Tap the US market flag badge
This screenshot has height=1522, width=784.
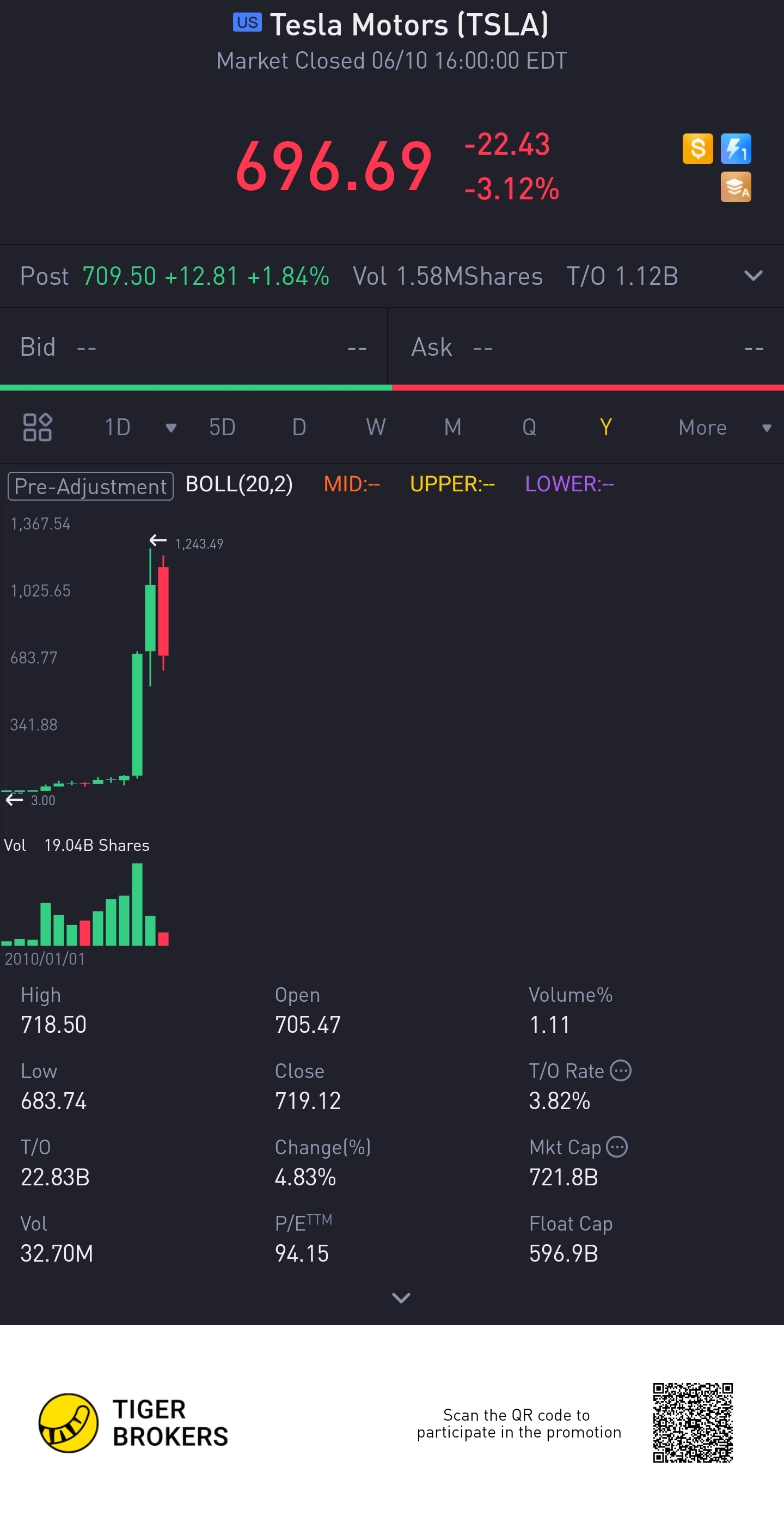pos(247,22)
